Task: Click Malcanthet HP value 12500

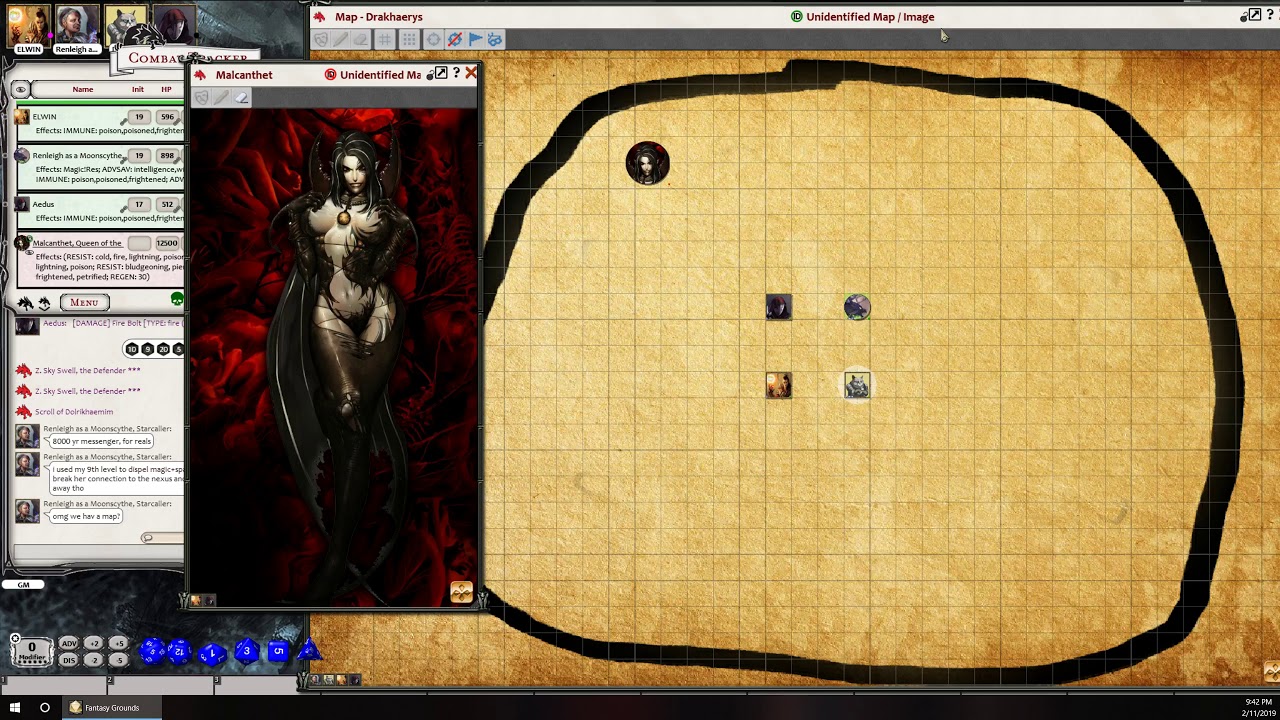Action: (x=167, y=243)
